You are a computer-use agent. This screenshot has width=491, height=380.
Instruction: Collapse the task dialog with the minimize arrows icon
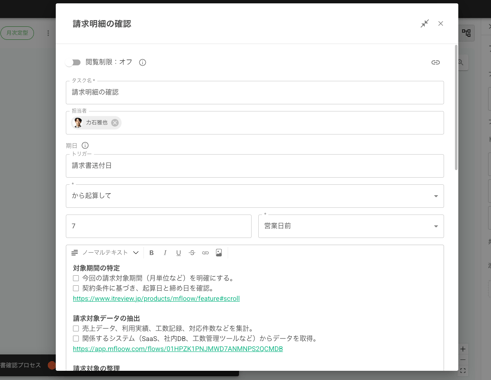click(x=424, y=24)
